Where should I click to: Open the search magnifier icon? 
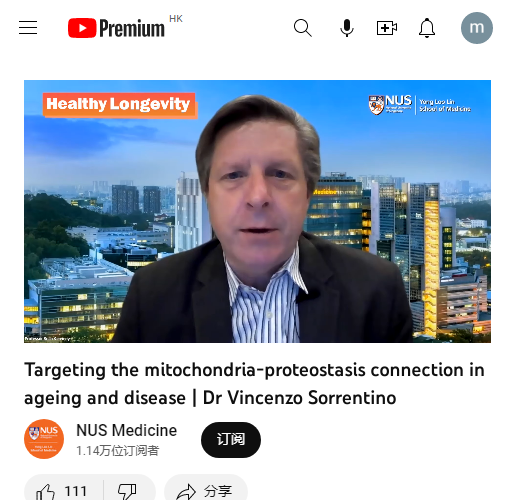[x=303, y=28]
